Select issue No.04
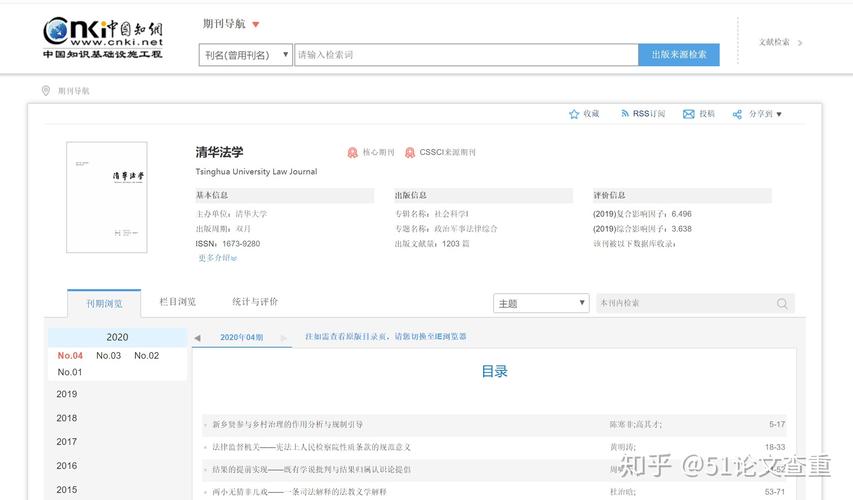853x500 pixels. pyautogui.click(x=70, y=355)
